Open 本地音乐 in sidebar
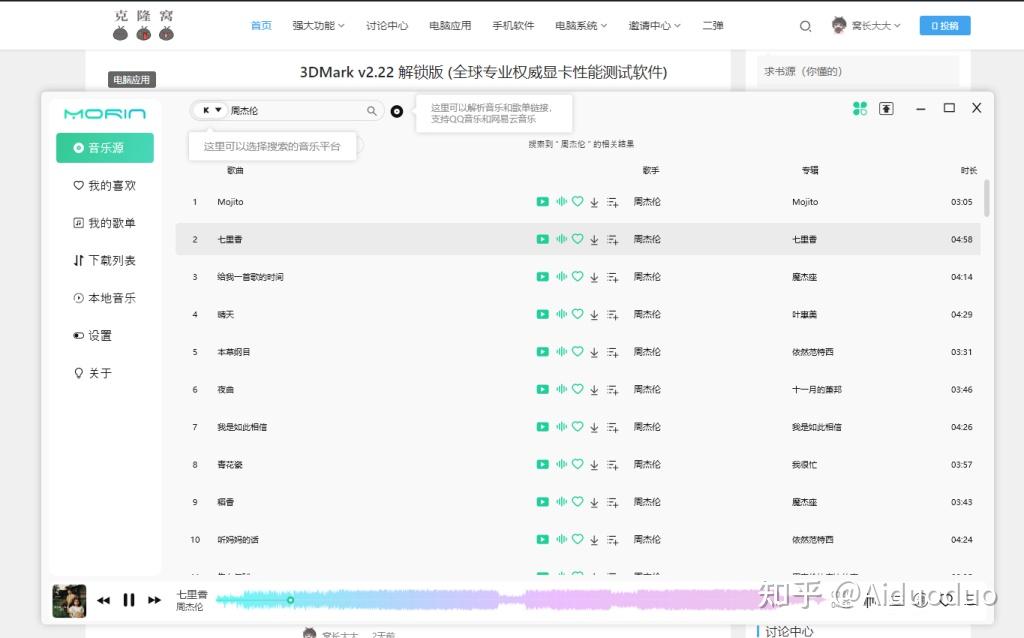 (x=105, y=298)
